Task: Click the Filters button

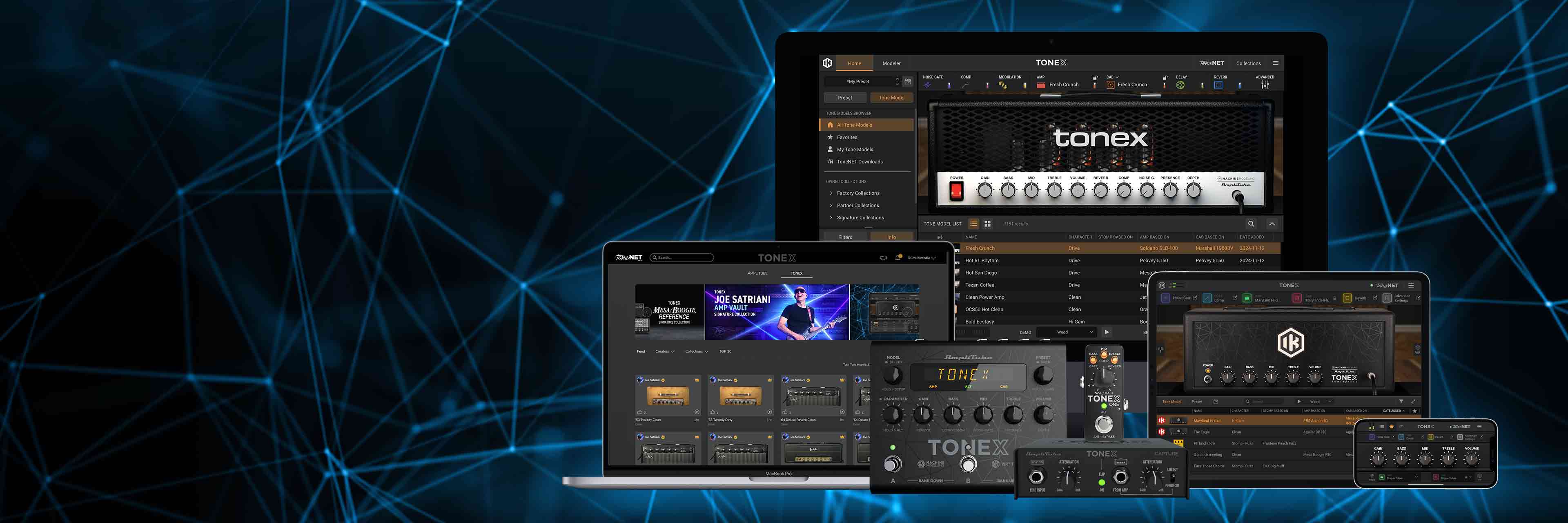Action: pyautogui.click(x=845, y=237)
